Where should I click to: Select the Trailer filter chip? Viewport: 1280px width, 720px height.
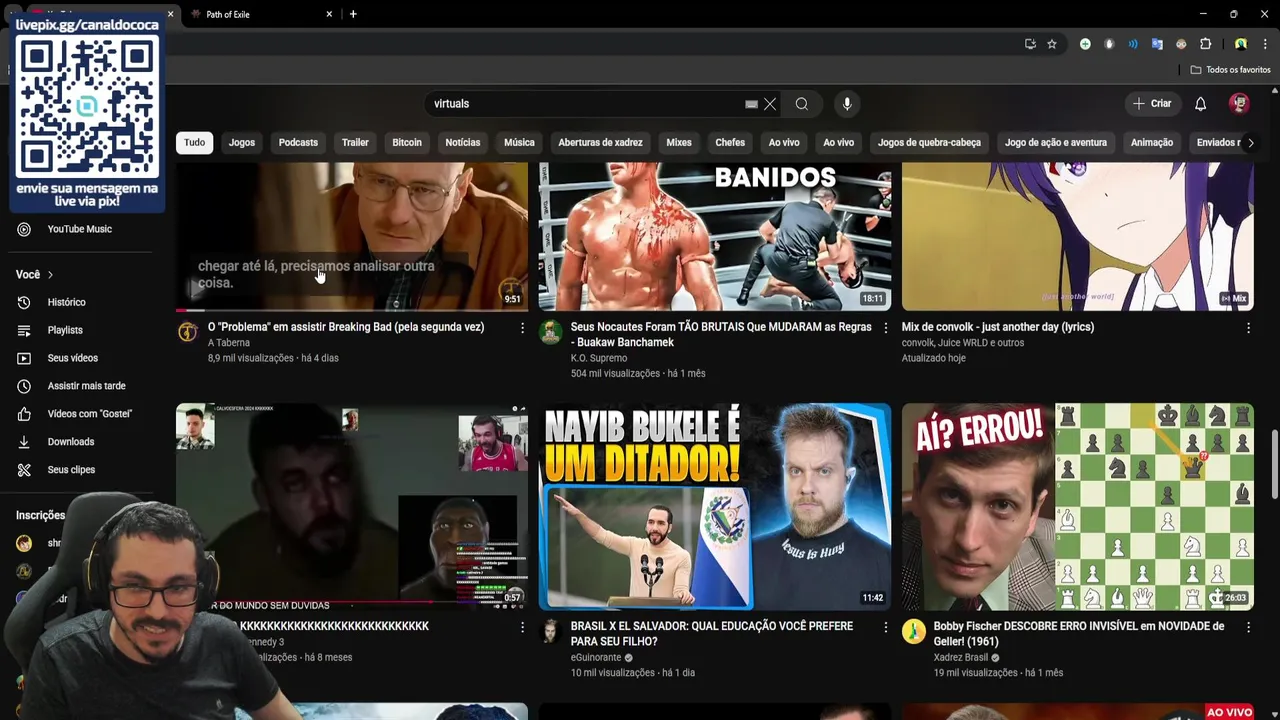[355, 142]
